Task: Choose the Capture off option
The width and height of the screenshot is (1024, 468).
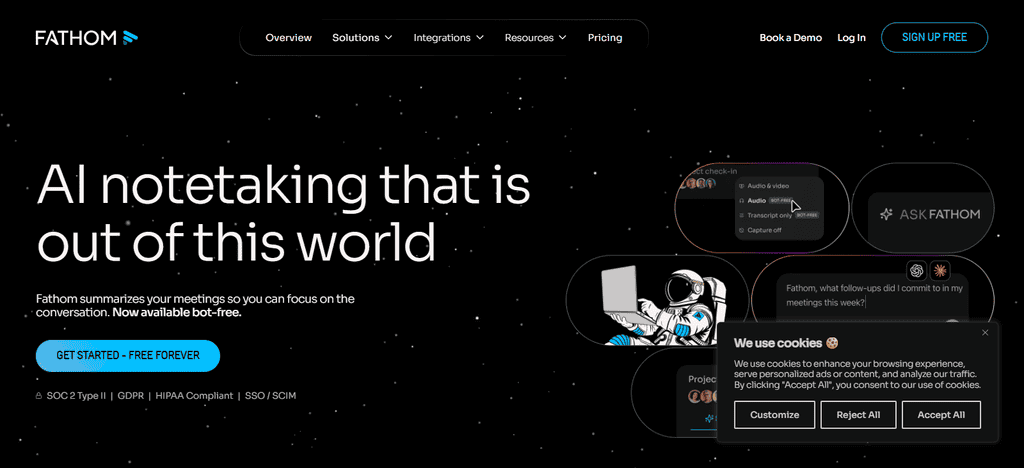Action: [763, 230]
